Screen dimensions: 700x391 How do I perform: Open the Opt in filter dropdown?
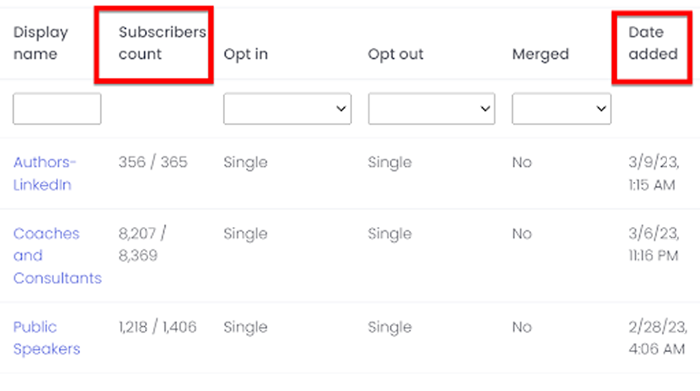[x=287, y=108]
